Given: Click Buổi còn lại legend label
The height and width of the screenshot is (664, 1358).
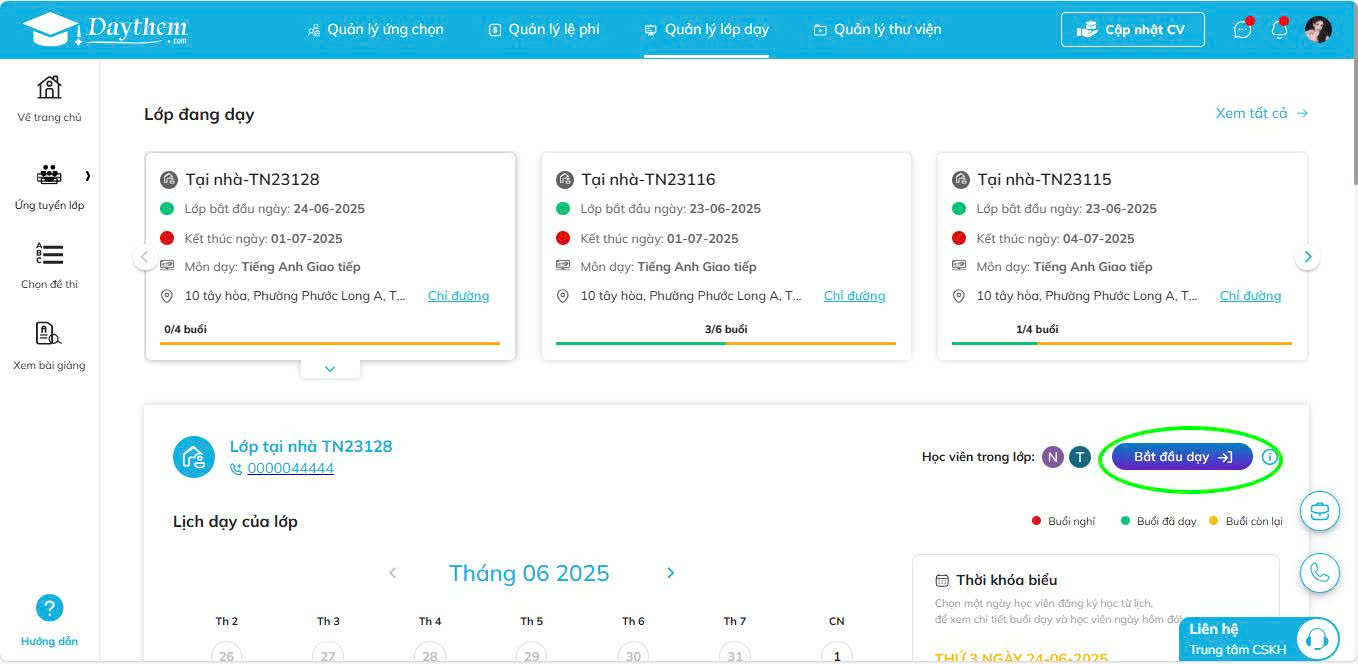Looking at the screenshot, I should (1254, 521).
